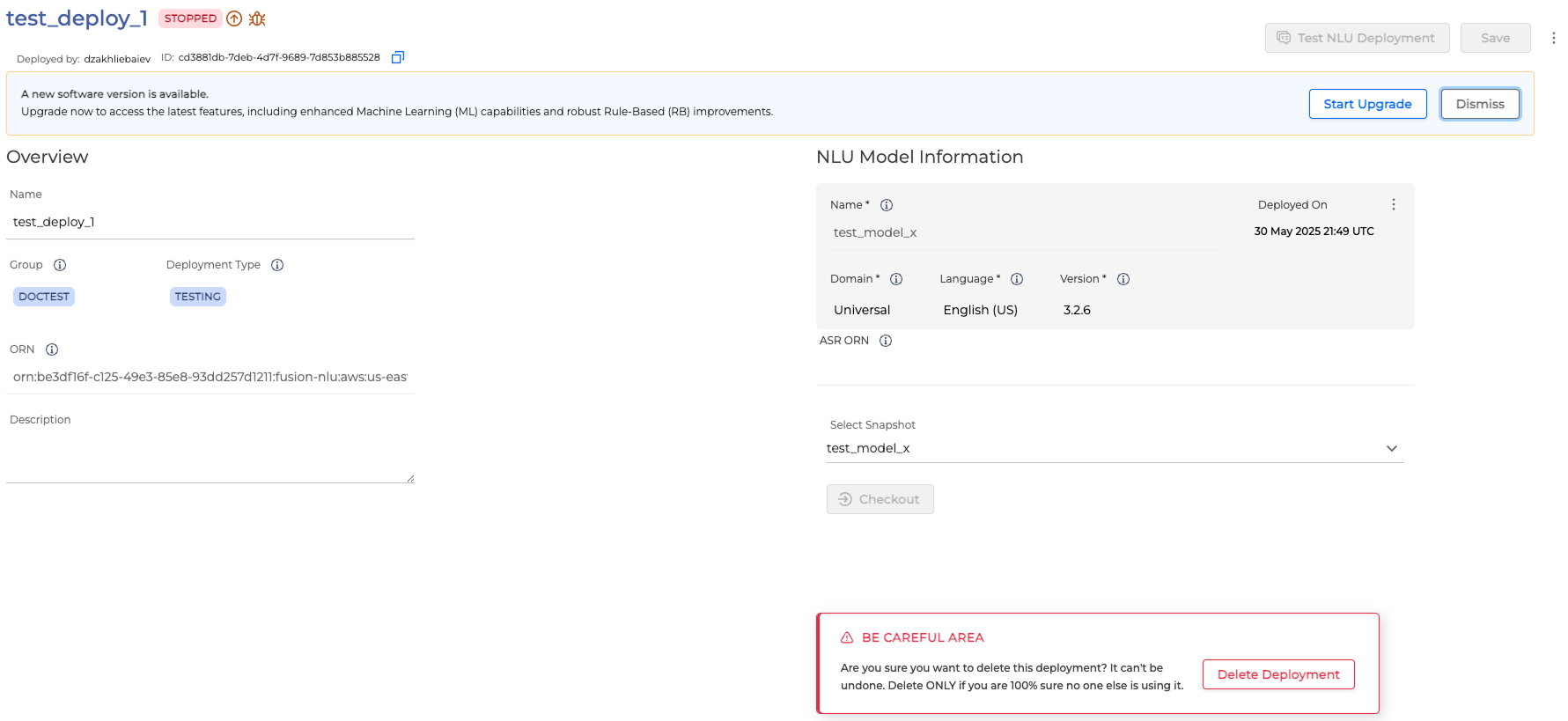Click the deployment Name input field
1568x721 pixels.
tap(210, 222)
